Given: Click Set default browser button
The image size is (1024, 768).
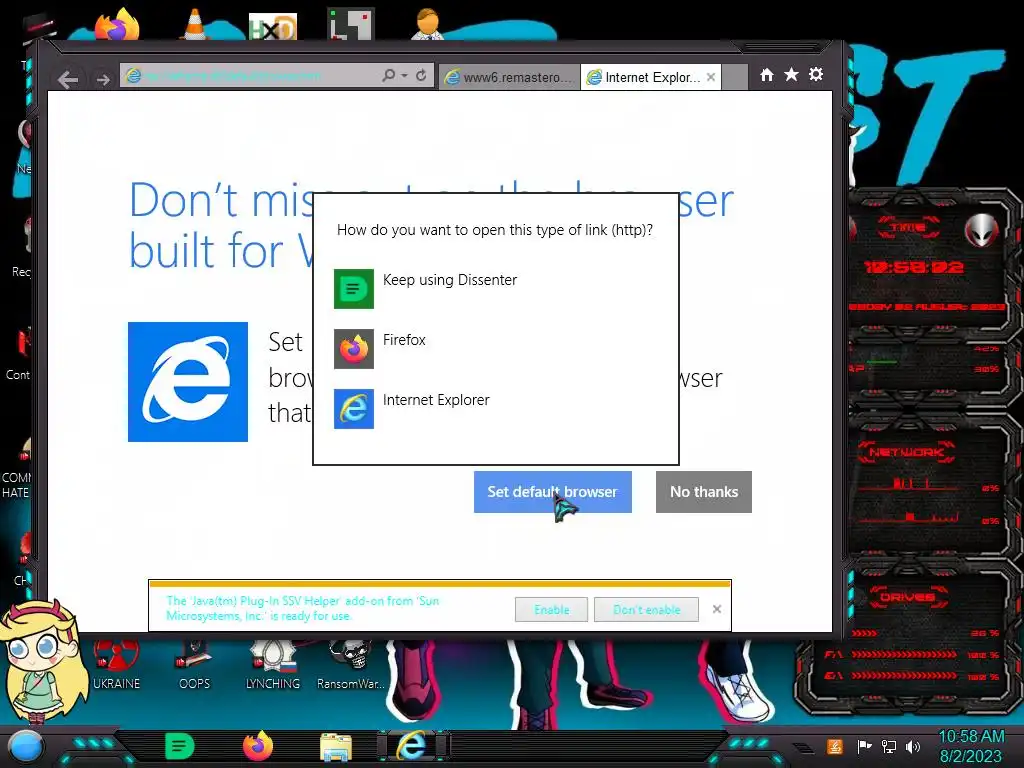Looking at the screenshot, I should coord(552,492).
